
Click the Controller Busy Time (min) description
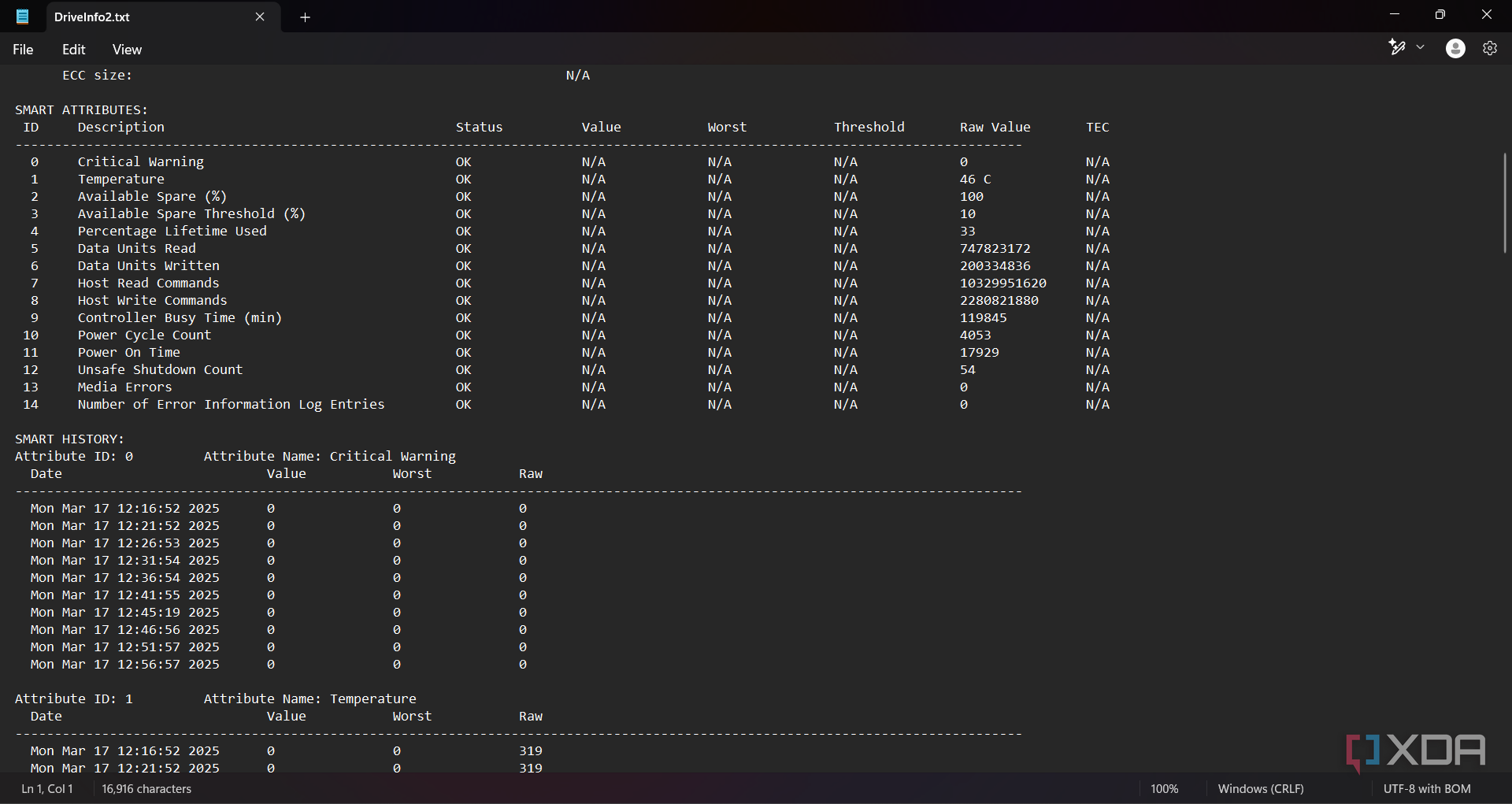[x=180, y=318]
